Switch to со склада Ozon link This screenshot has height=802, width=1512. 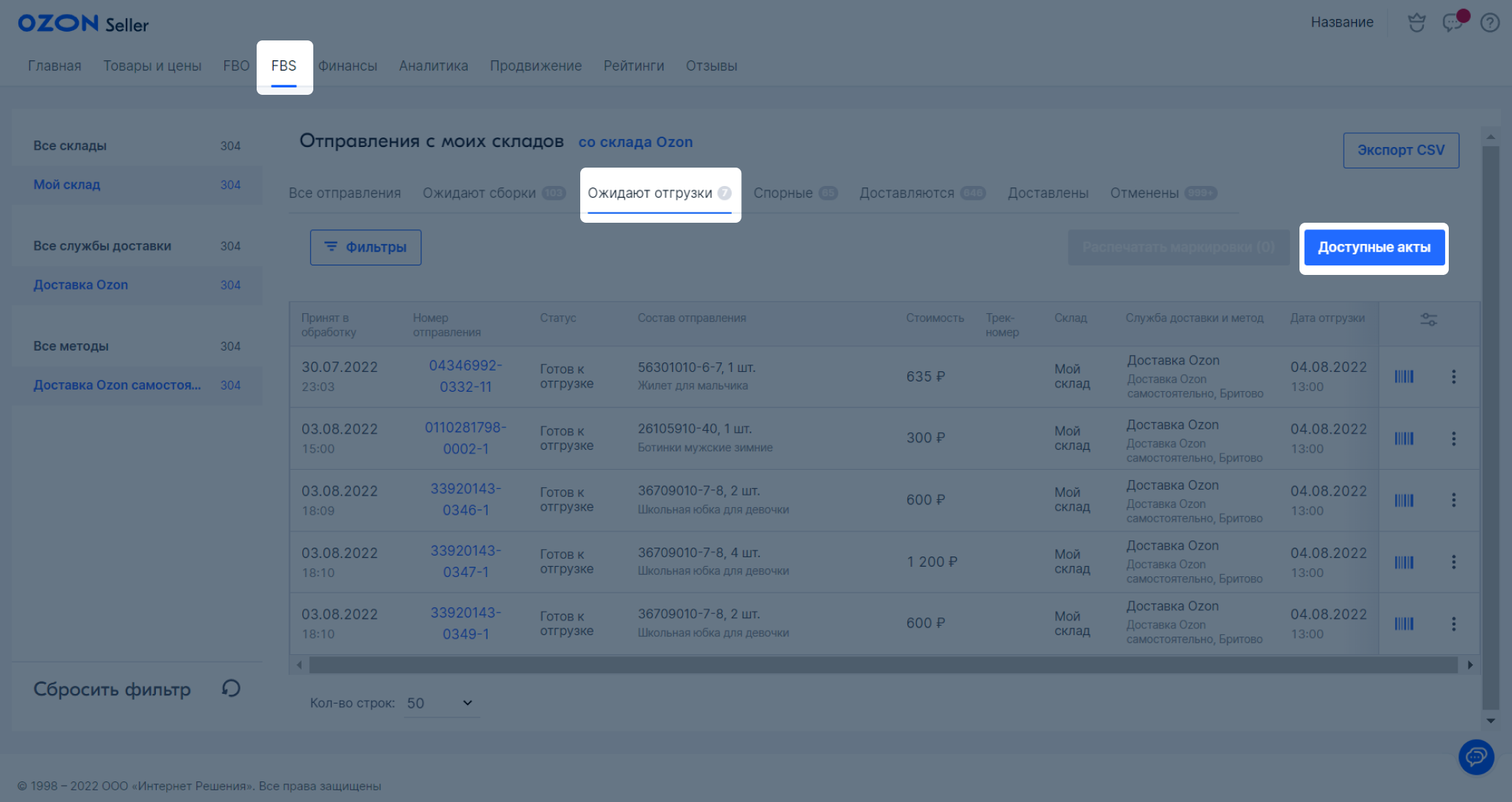coord(635,142)
